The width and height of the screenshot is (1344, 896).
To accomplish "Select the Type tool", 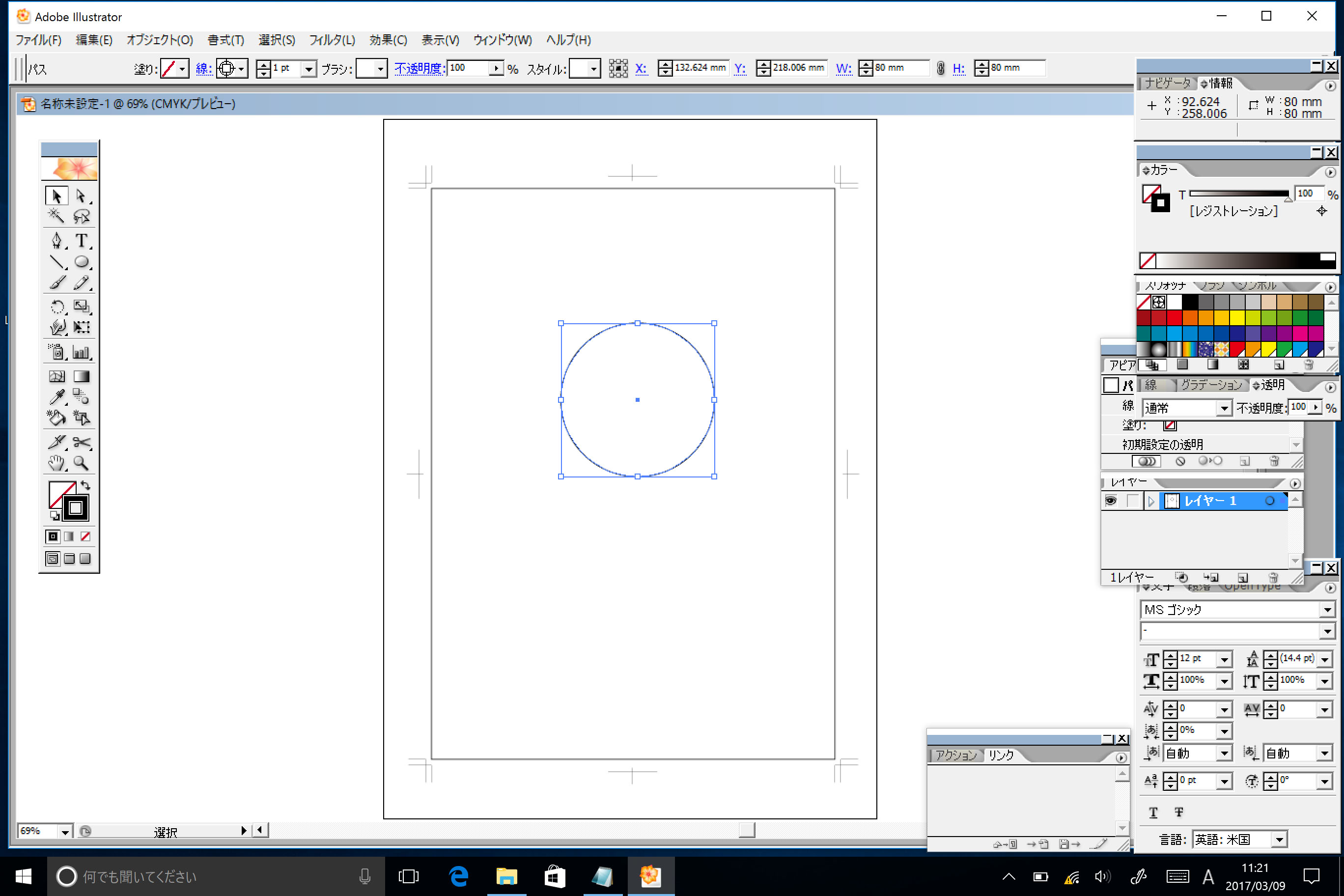I will [82, 241].
